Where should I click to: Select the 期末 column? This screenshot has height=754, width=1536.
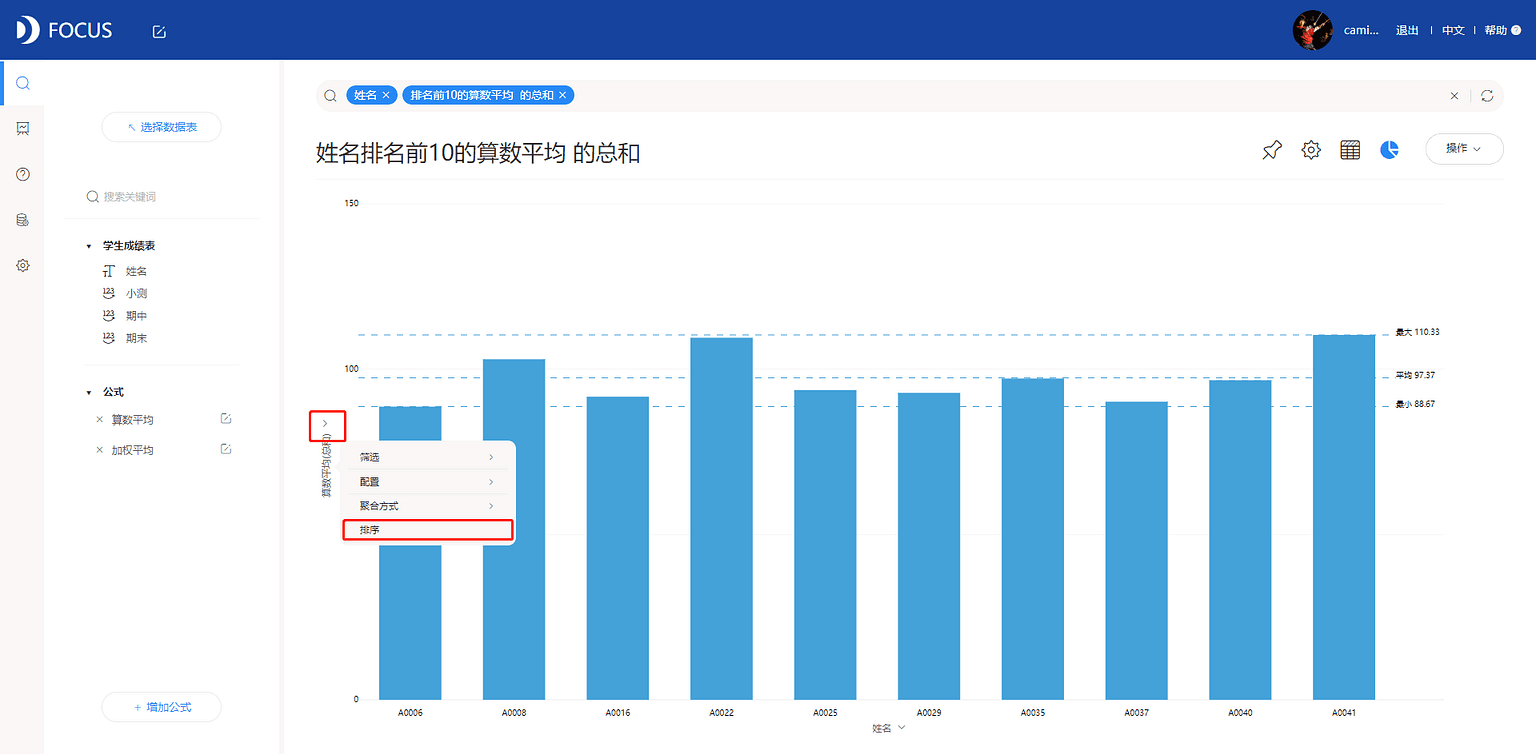(137, 338)
